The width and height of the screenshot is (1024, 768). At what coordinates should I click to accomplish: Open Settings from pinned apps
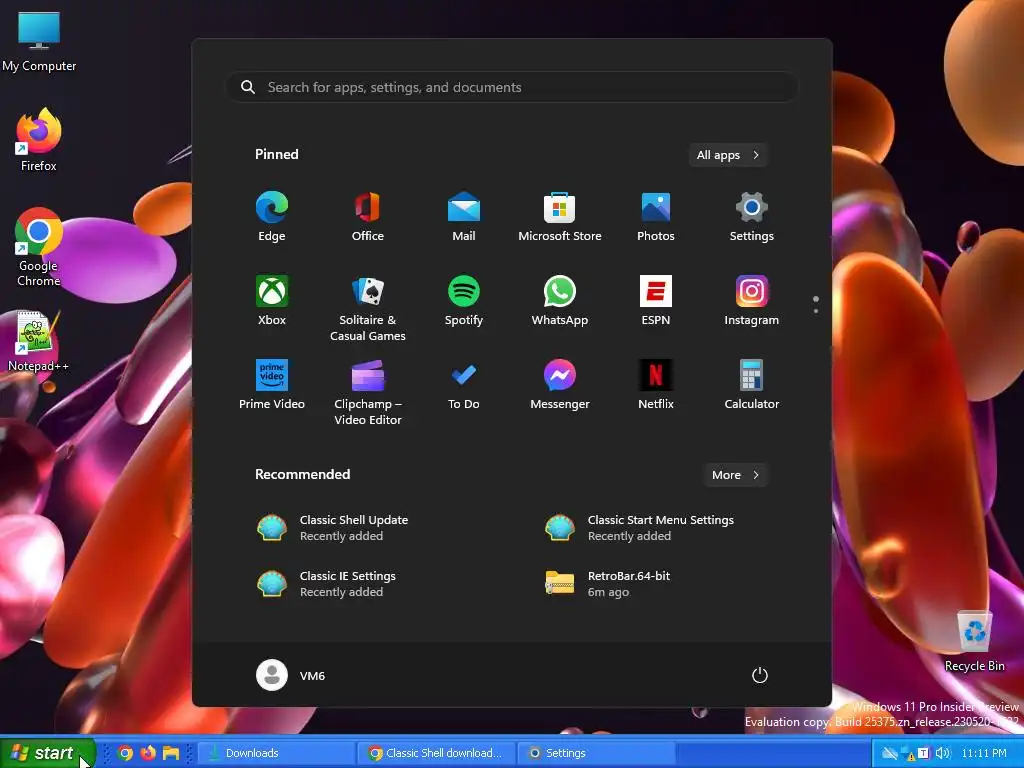click(752, 216)
